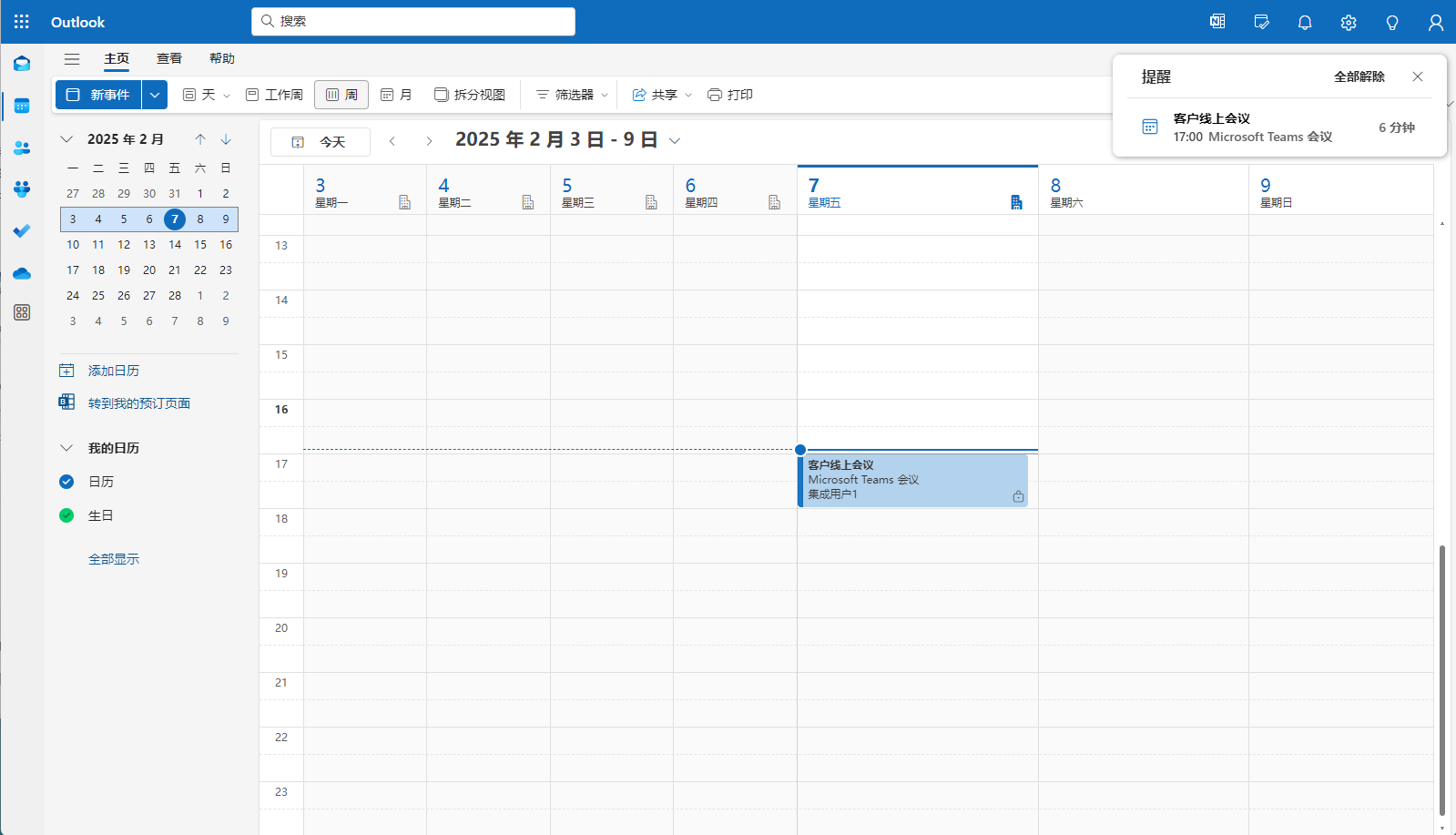Open date range picker chevron
Image resolution: width=1456 pixels, height=835 pixels.
point(675,140)
